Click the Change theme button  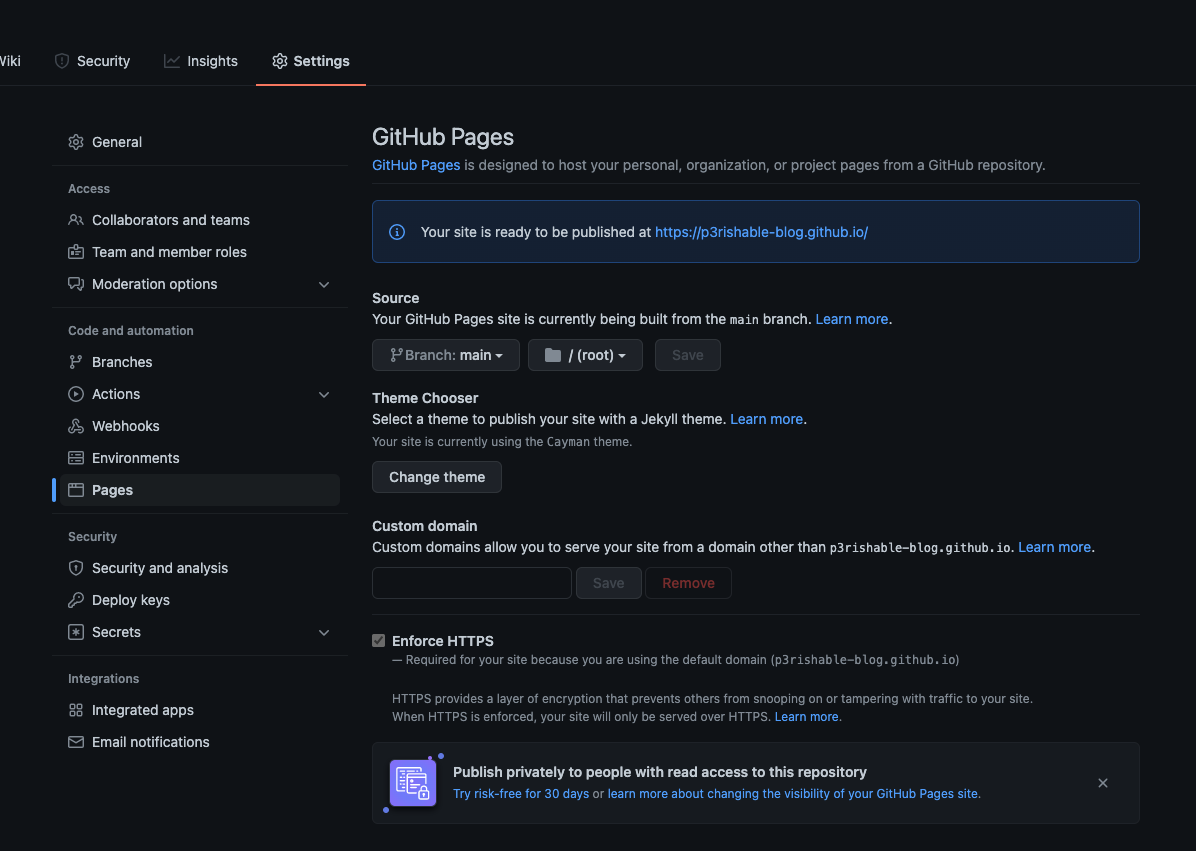pos(437,477)
